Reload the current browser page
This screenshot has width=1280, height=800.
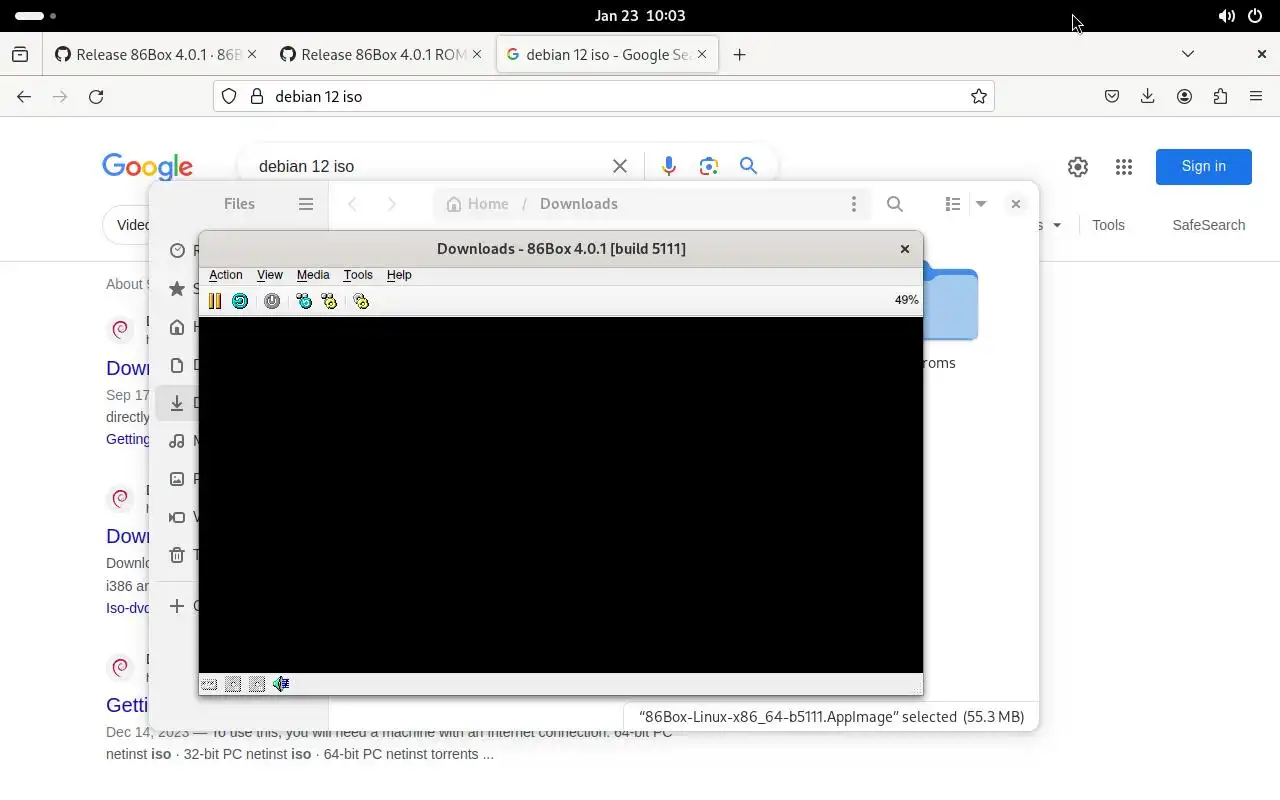point(96,97)
